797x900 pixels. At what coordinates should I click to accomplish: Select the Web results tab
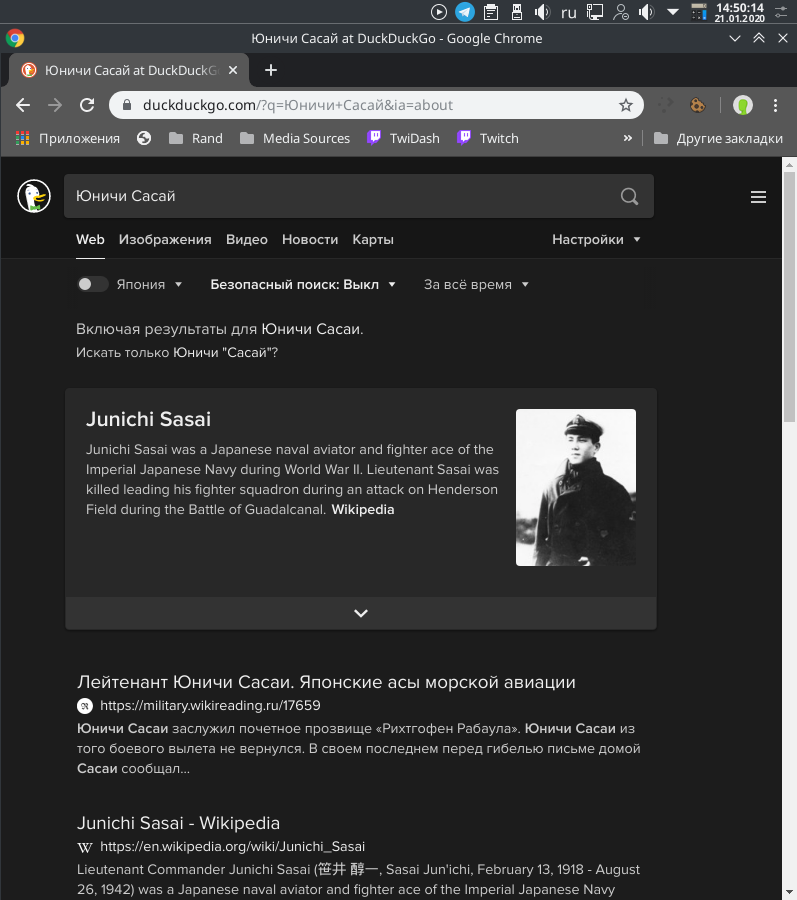(90, 239)
